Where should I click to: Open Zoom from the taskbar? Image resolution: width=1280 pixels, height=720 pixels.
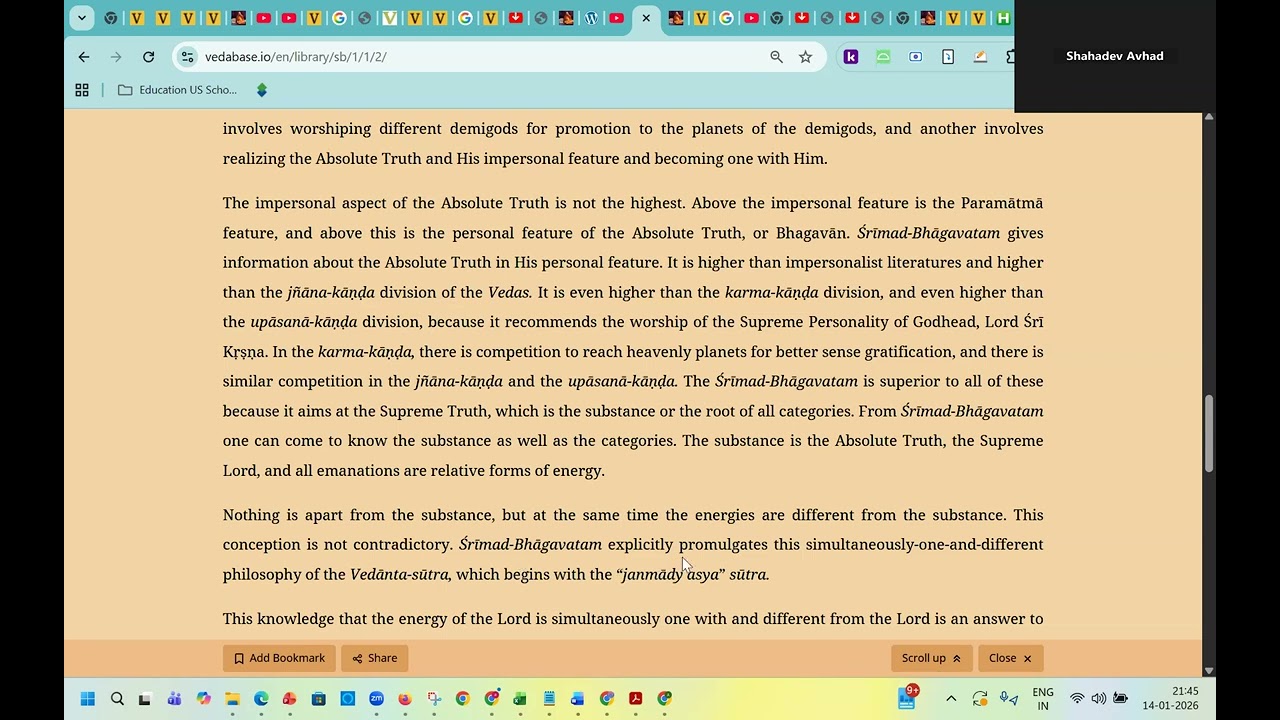(376, 699)
